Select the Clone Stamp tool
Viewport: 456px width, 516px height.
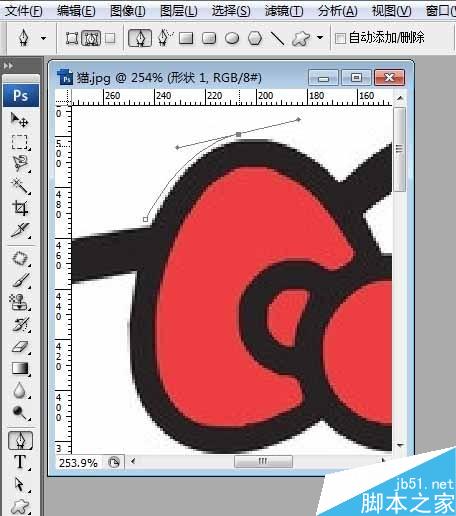pyautogui.click(x=20, y=302)
